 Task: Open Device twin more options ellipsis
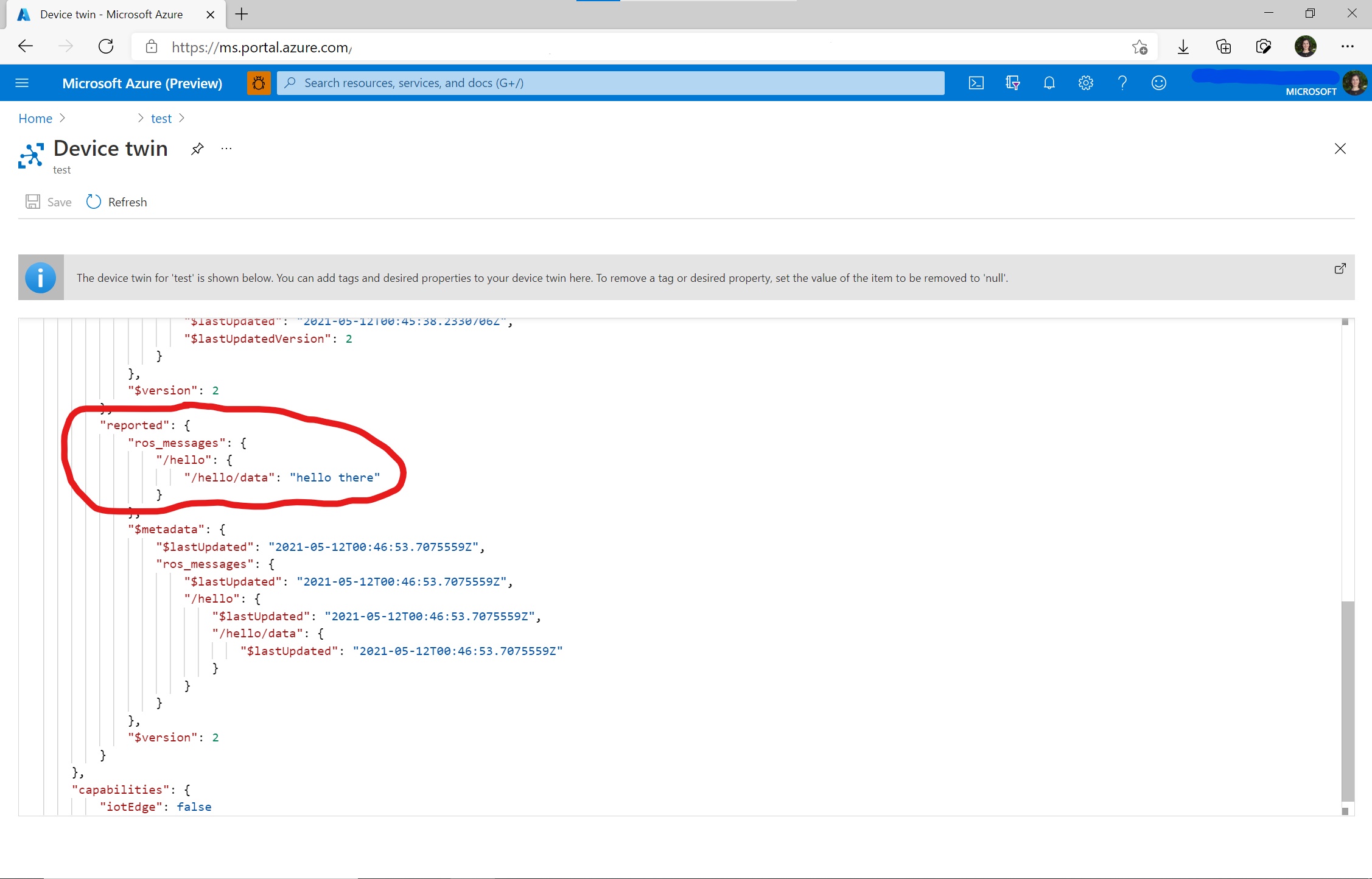pyautogui.click(x=226, y=149)
